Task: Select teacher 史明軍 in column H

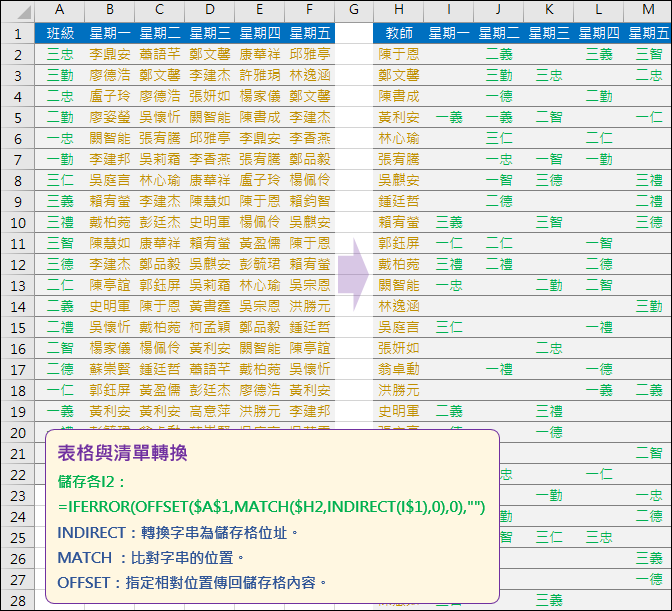Action: point(399,411)
